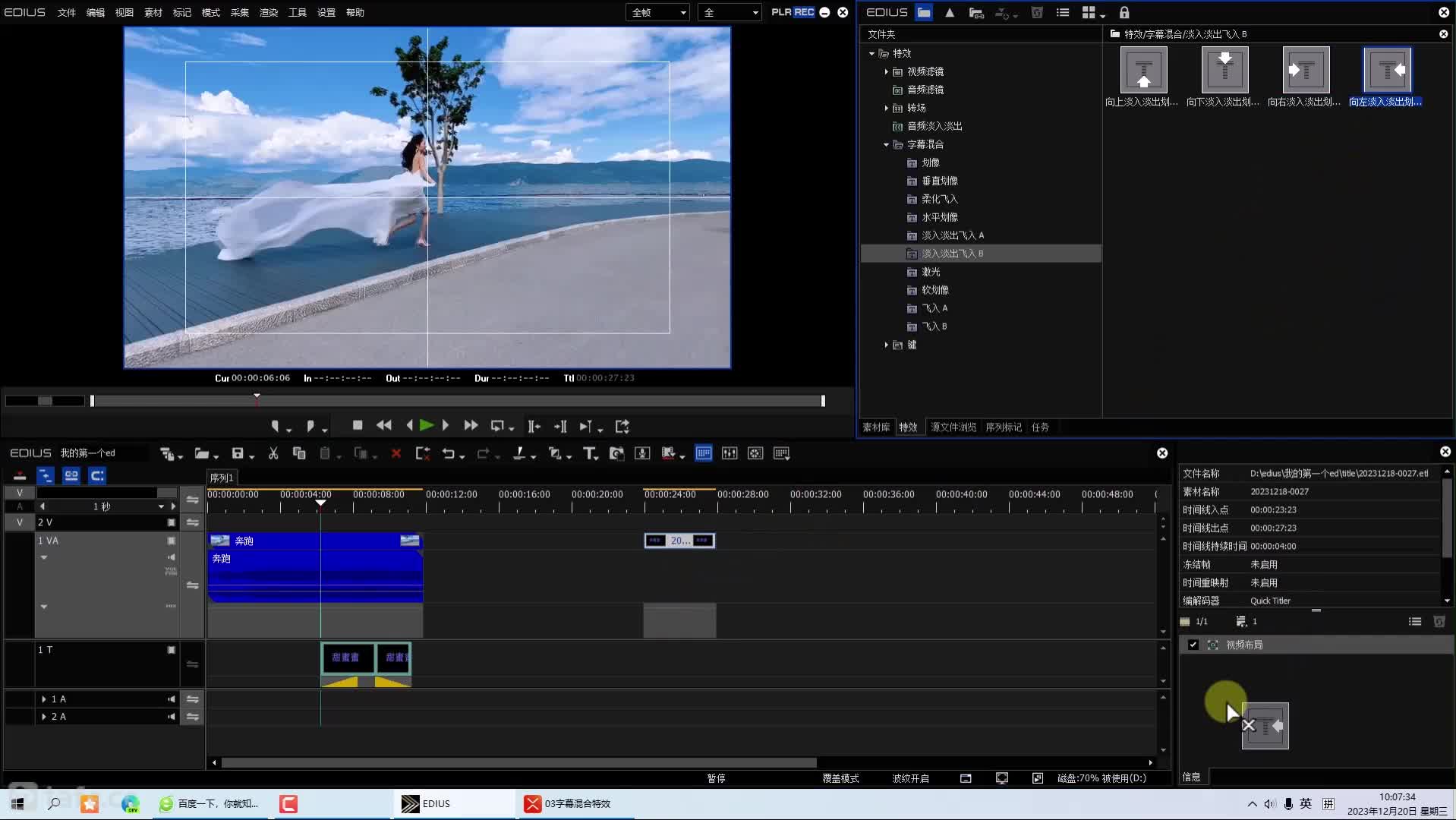
Task: Expand the 转场 folder
Action: [886, 108]
